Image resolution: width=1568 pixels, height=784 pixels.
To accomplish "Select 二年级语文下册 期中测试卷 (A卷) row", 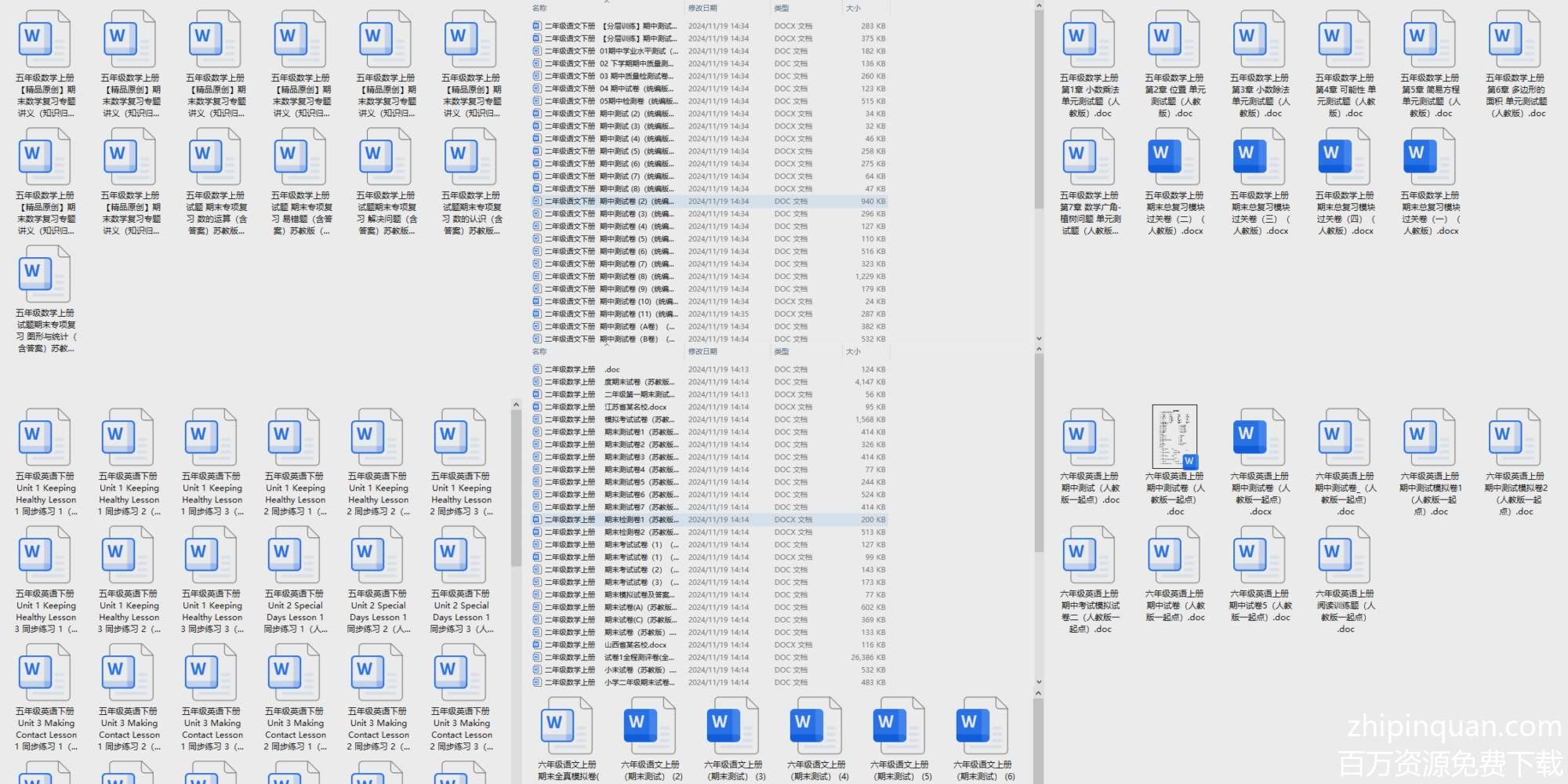I will [612, 327].
